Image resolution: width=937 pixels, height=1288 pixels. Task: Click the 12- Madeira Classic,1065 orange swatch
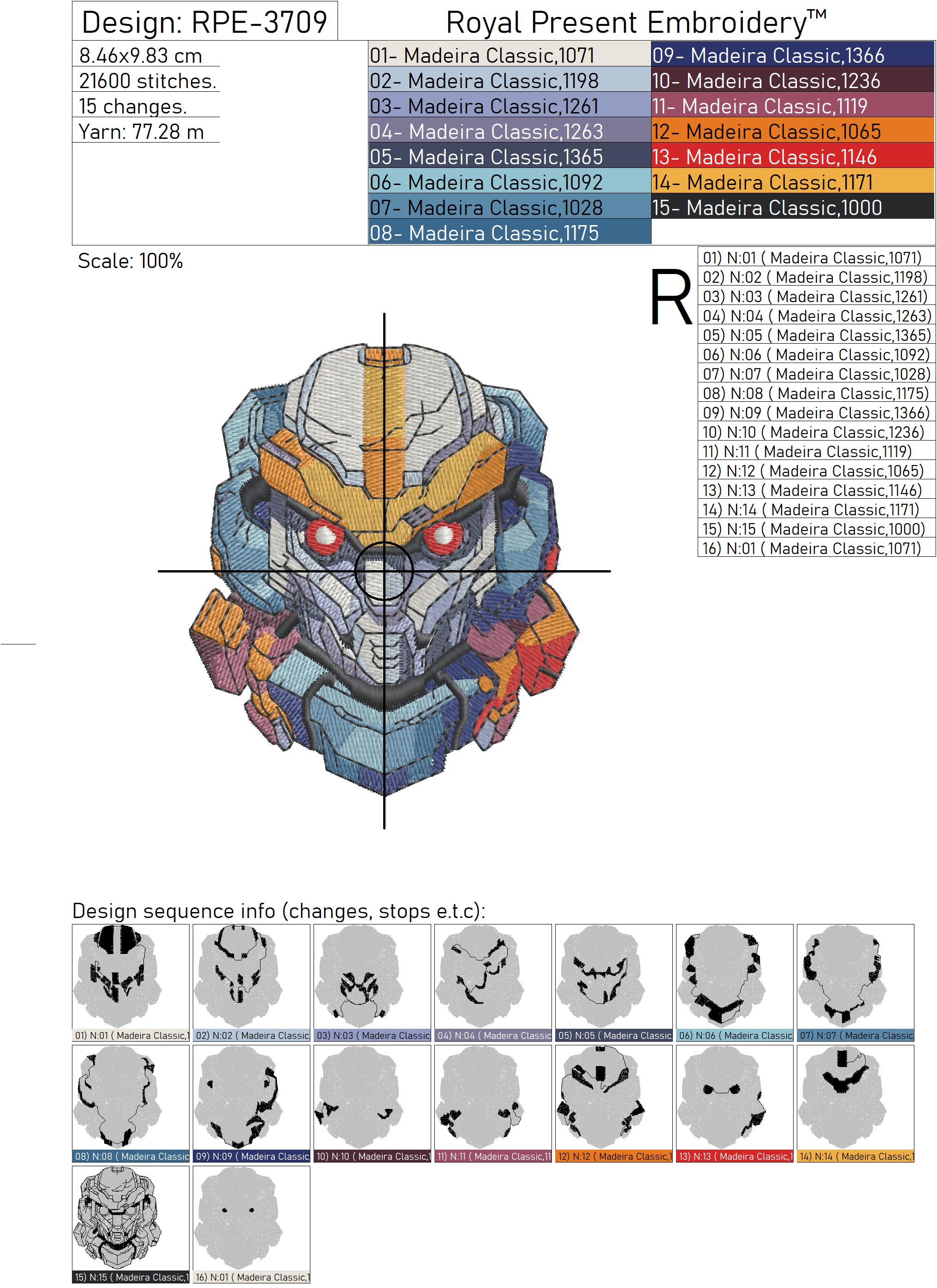coord(792,132)
